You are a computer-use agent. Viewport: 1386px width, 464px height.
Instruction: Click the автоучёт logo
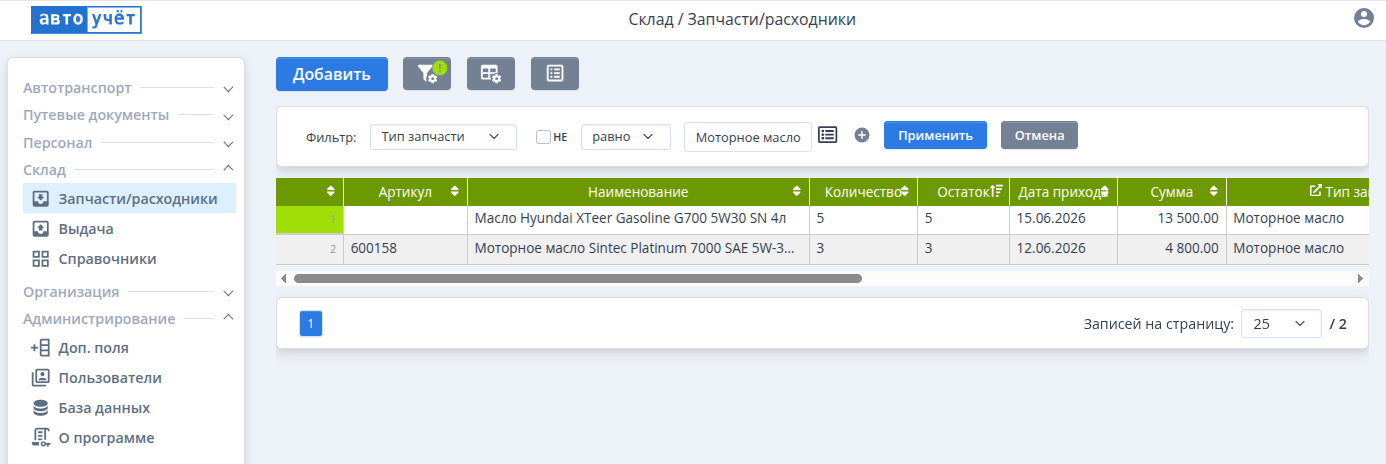(x=86, y=19)
